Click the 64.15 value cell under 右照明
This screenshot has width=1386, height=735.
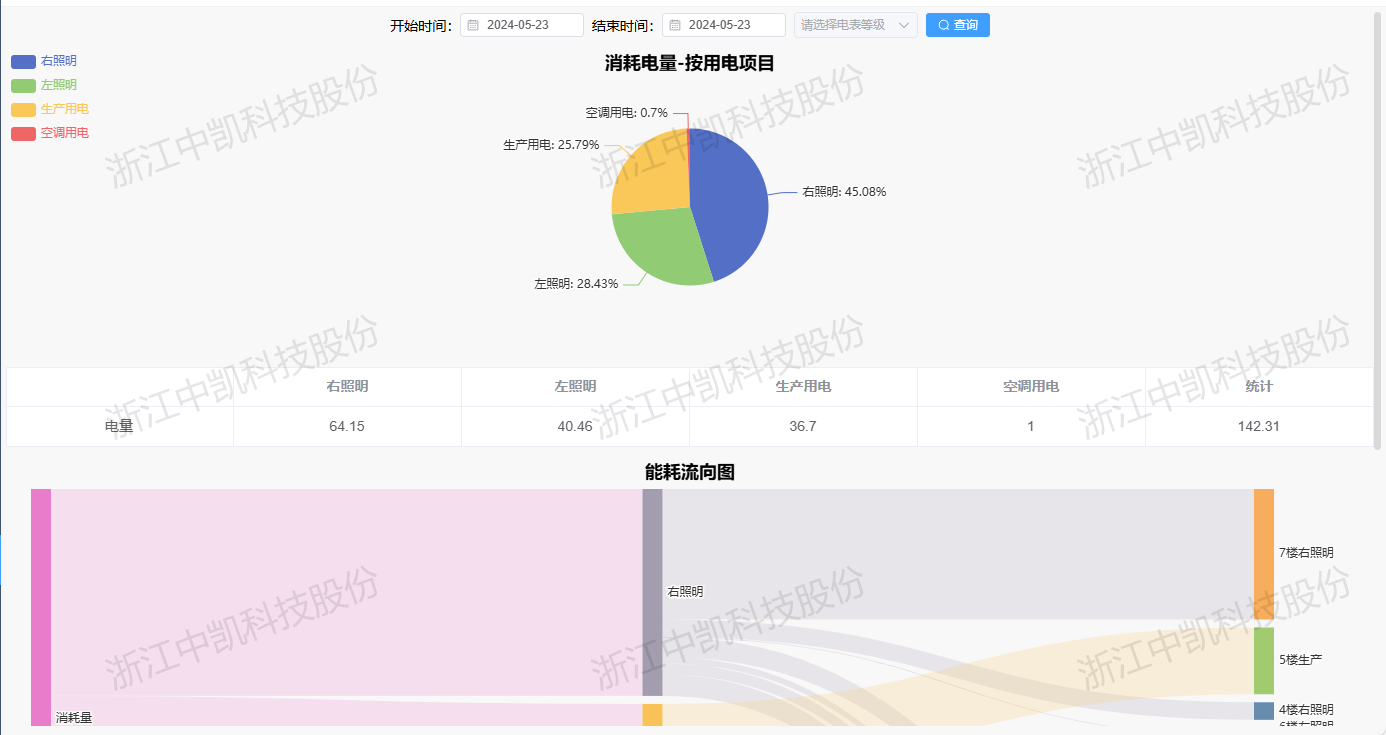click(x=347, y=425)
